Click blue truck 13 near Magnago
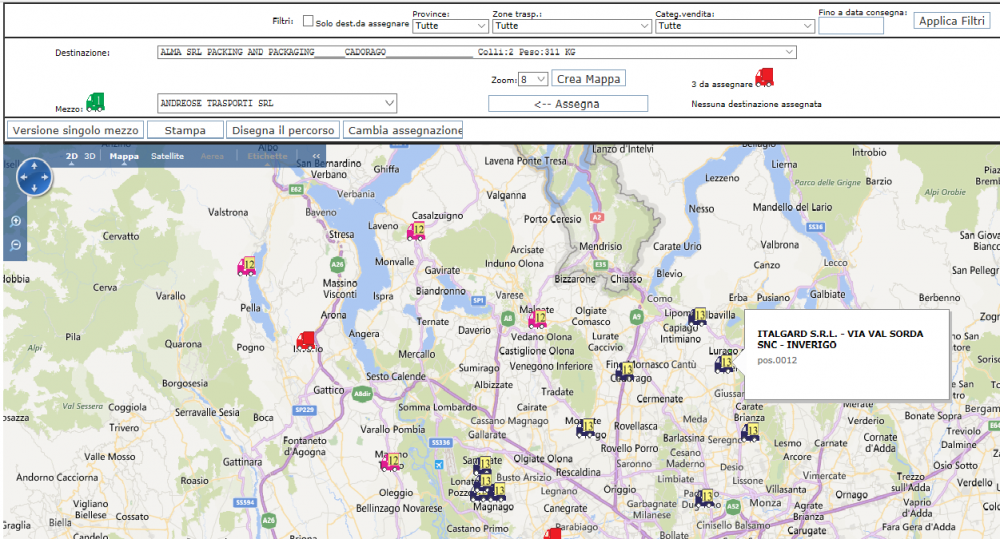1000x539 pixels. 496,492
